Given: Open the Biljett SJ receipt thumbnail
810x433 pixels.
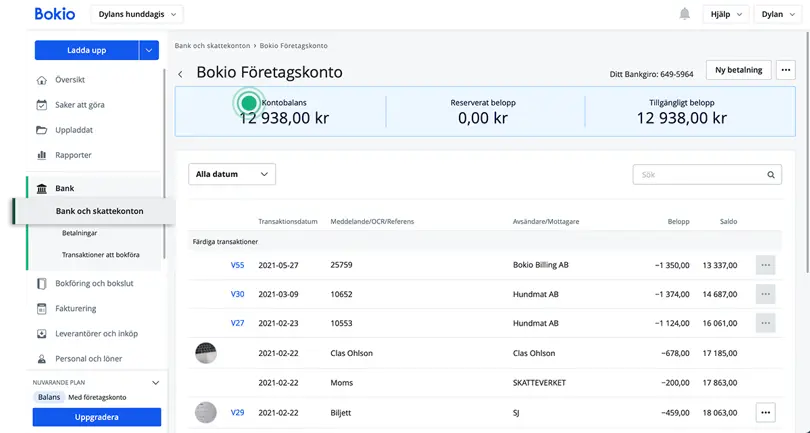Looking at the screenshot, I should pyautogui.click(x=206, y=412).
